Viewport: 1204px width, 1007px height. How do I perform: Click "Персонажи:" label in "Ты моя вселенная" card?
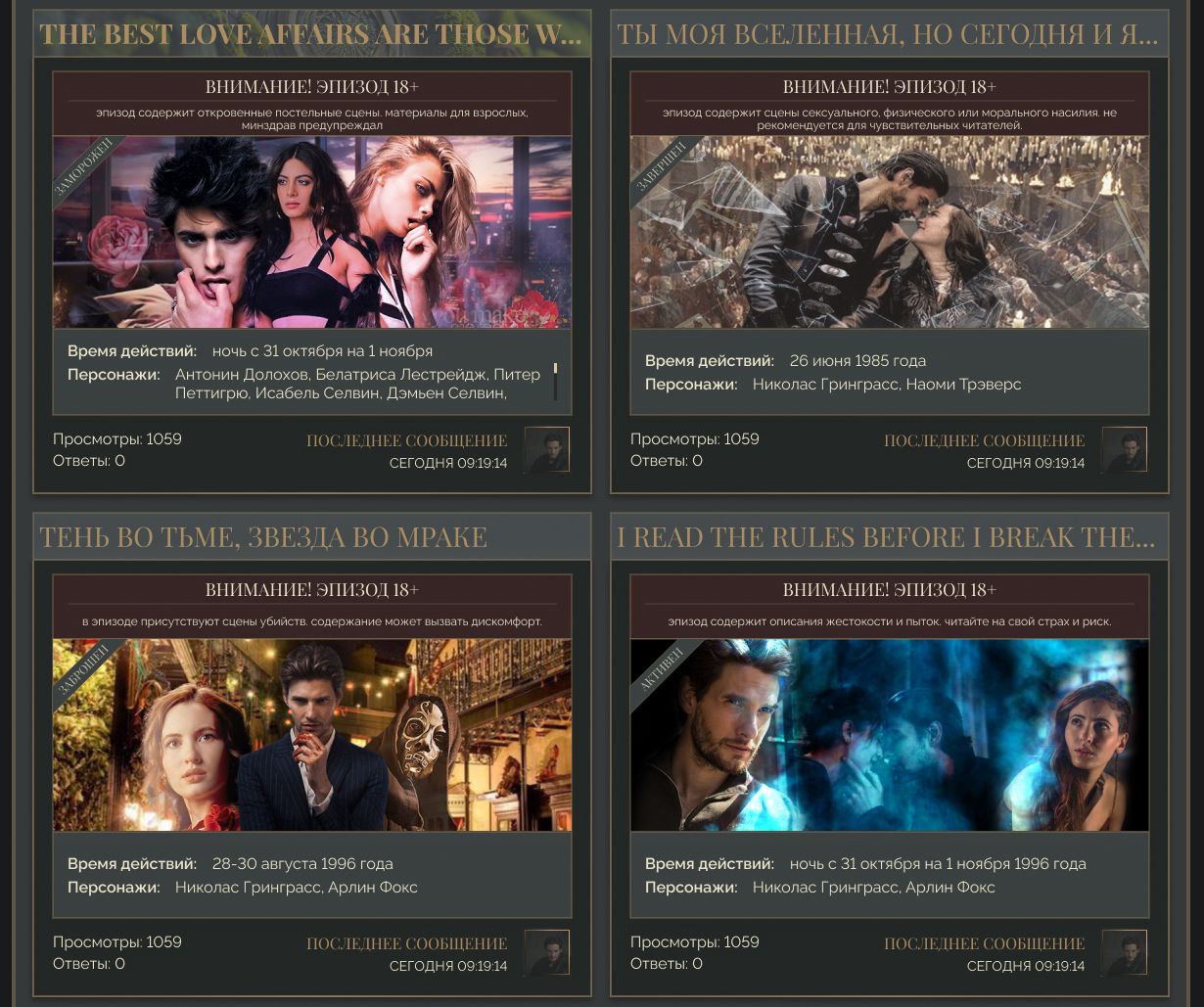pos(691,385)
